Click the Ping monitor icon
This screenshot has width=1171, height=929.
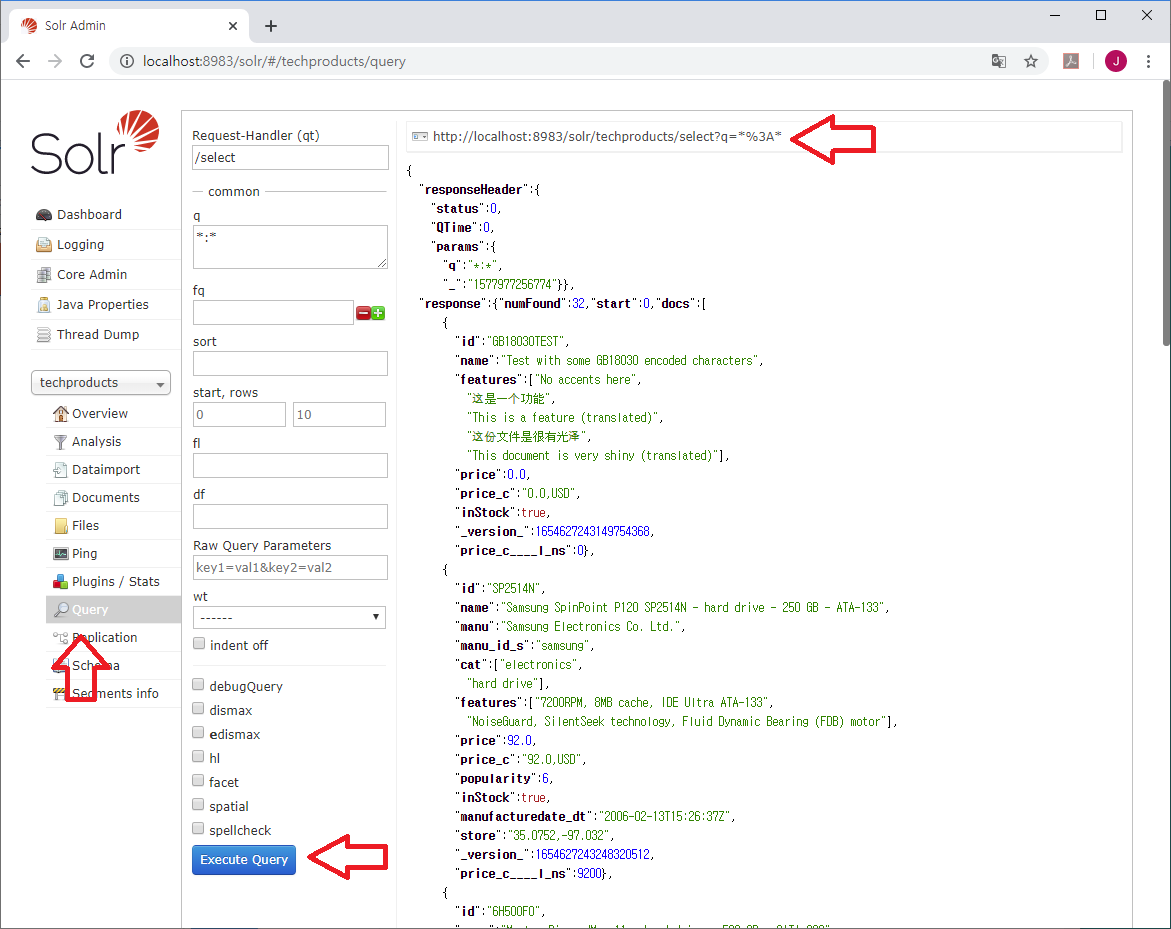[x=60, y=553]
